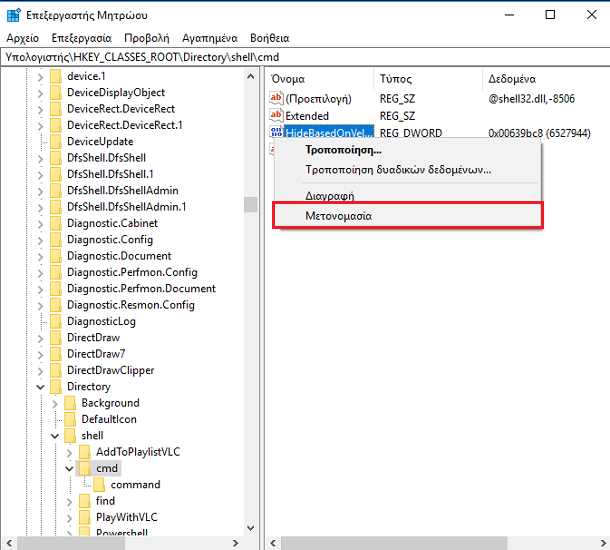Image resolution: width=610 pixels, height=550 pixels.
Task: Click the values pane scroll left arrow
Action: pos(273,543)
